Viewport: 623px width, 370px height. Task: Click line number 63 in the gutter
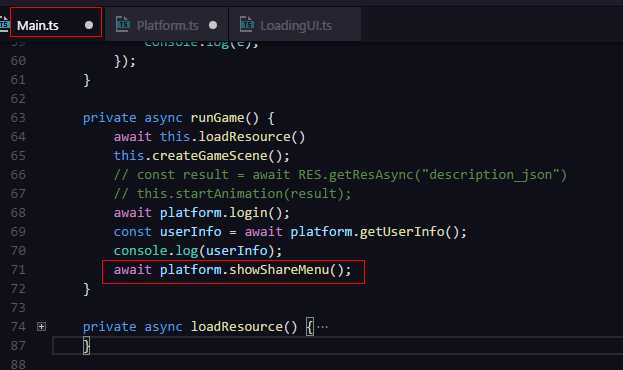click(18, 118)
